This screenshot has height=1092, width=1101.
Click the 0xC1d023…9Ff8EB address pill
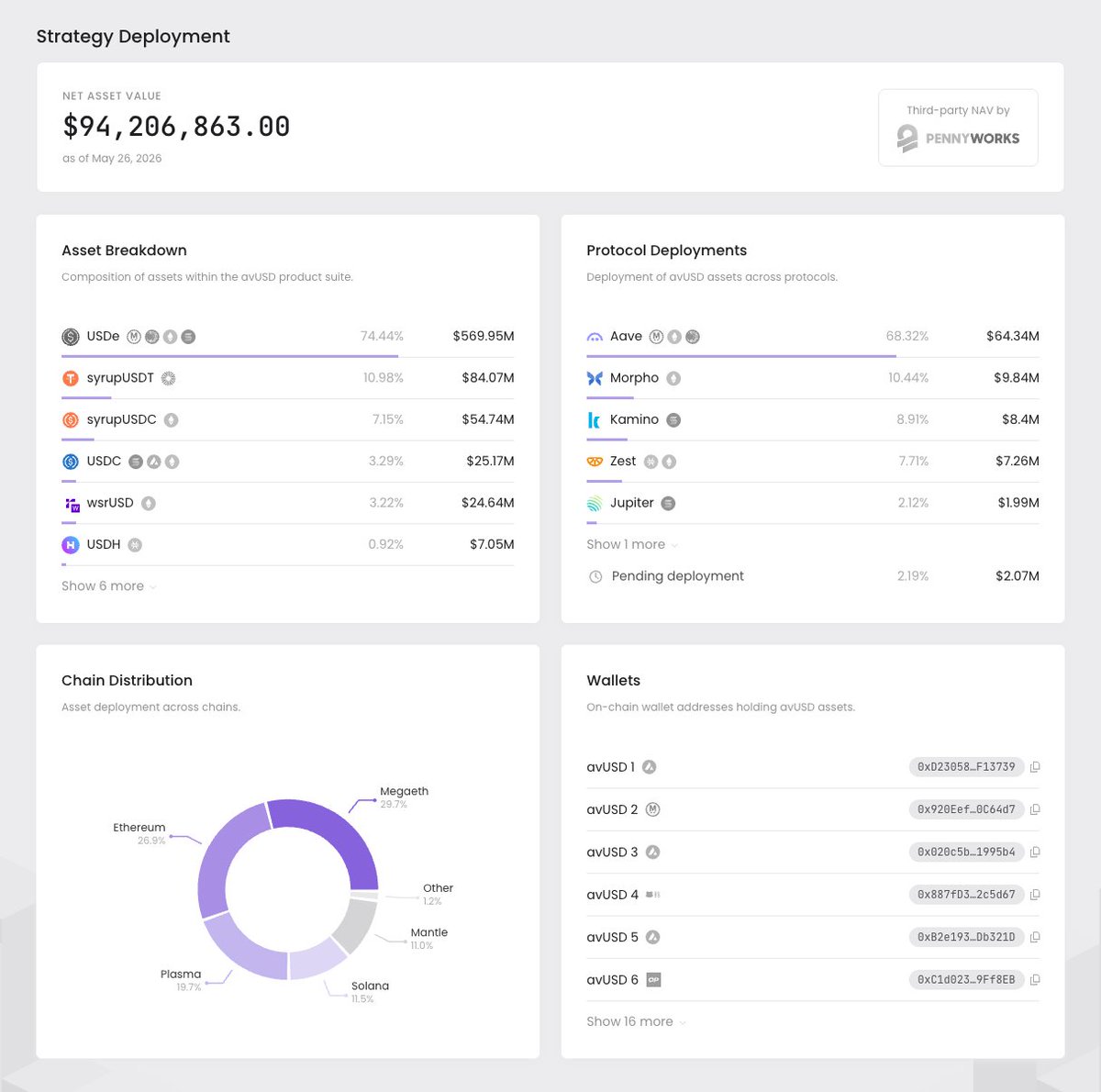966,980
